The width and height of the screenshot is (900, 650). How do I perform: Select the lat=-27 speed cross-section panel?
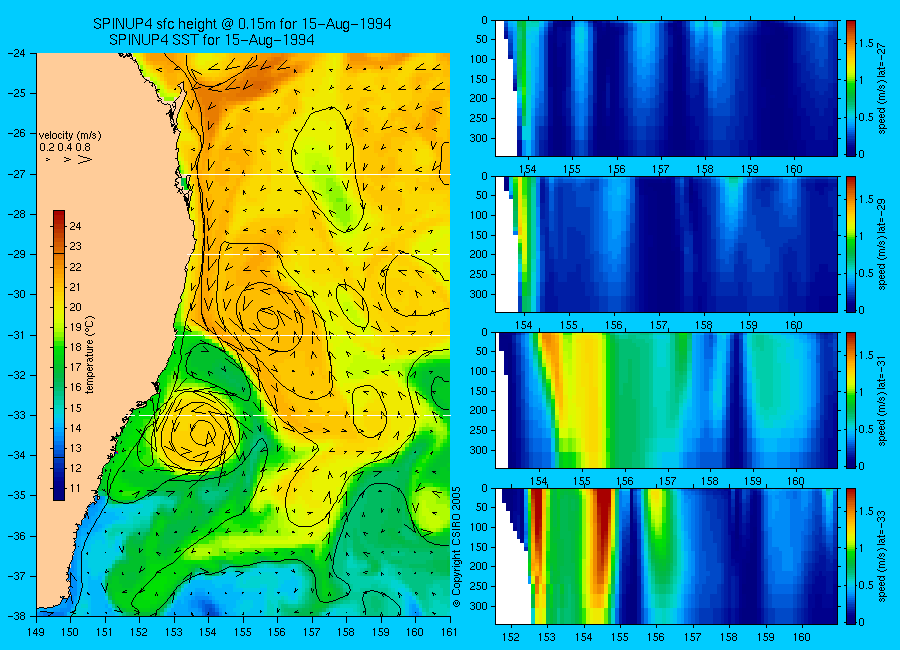(666, 88)
